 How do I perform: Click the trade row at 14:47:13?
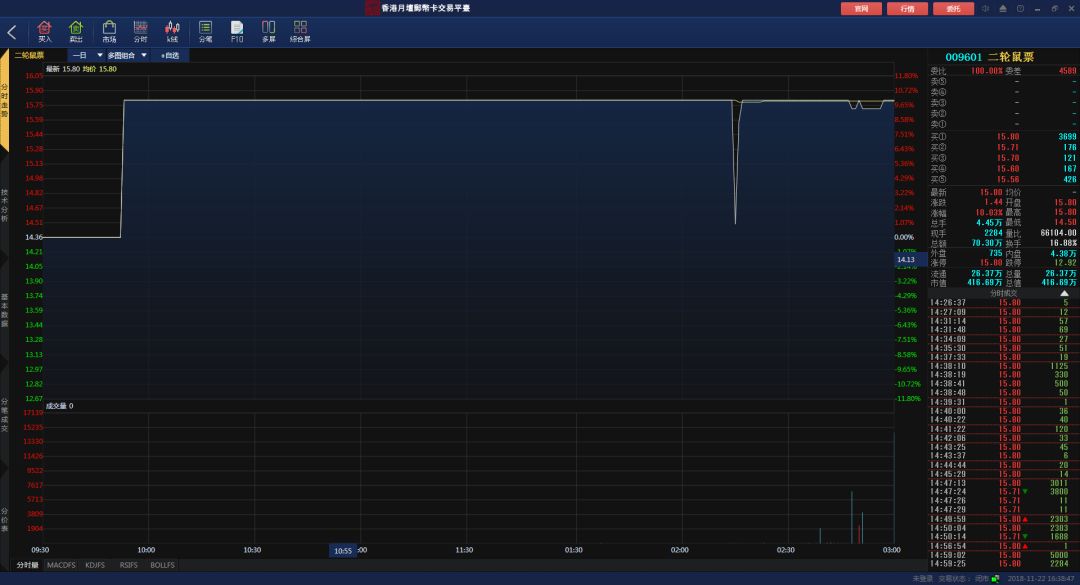click(x=1003, y=483)
